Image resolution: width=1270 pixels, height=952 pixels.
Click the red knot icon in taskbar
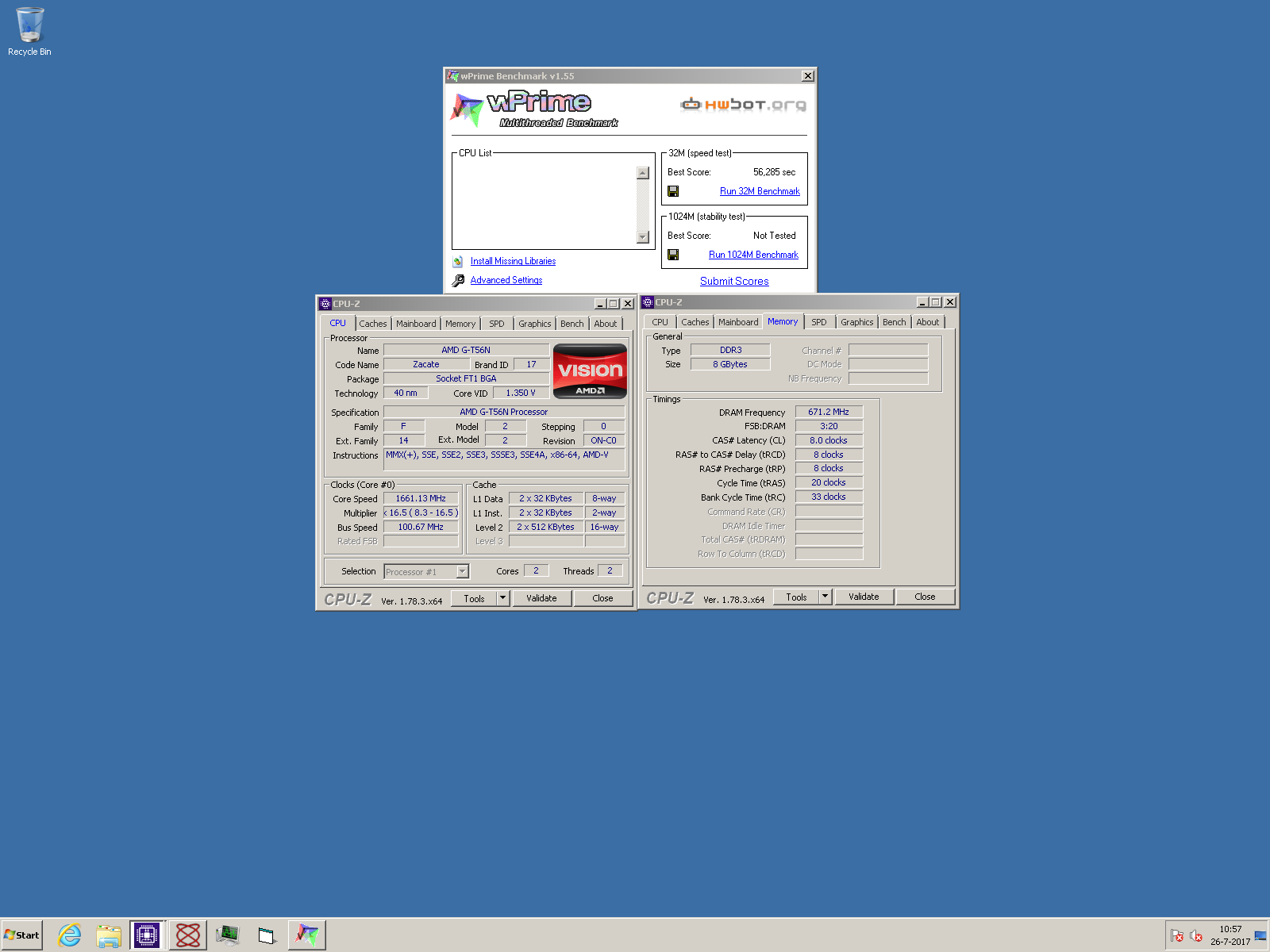click(188, 935)
